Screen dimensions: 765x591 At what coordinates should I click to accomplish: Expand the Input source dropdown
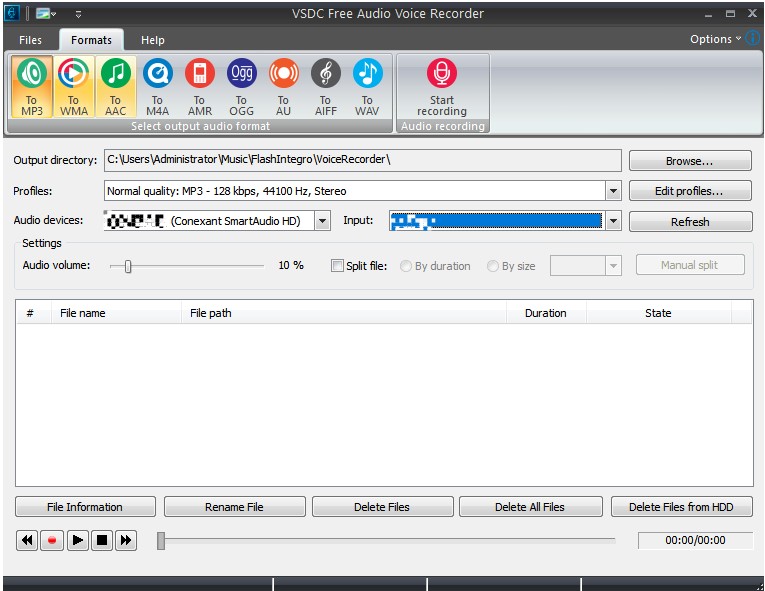click(613, 221)
